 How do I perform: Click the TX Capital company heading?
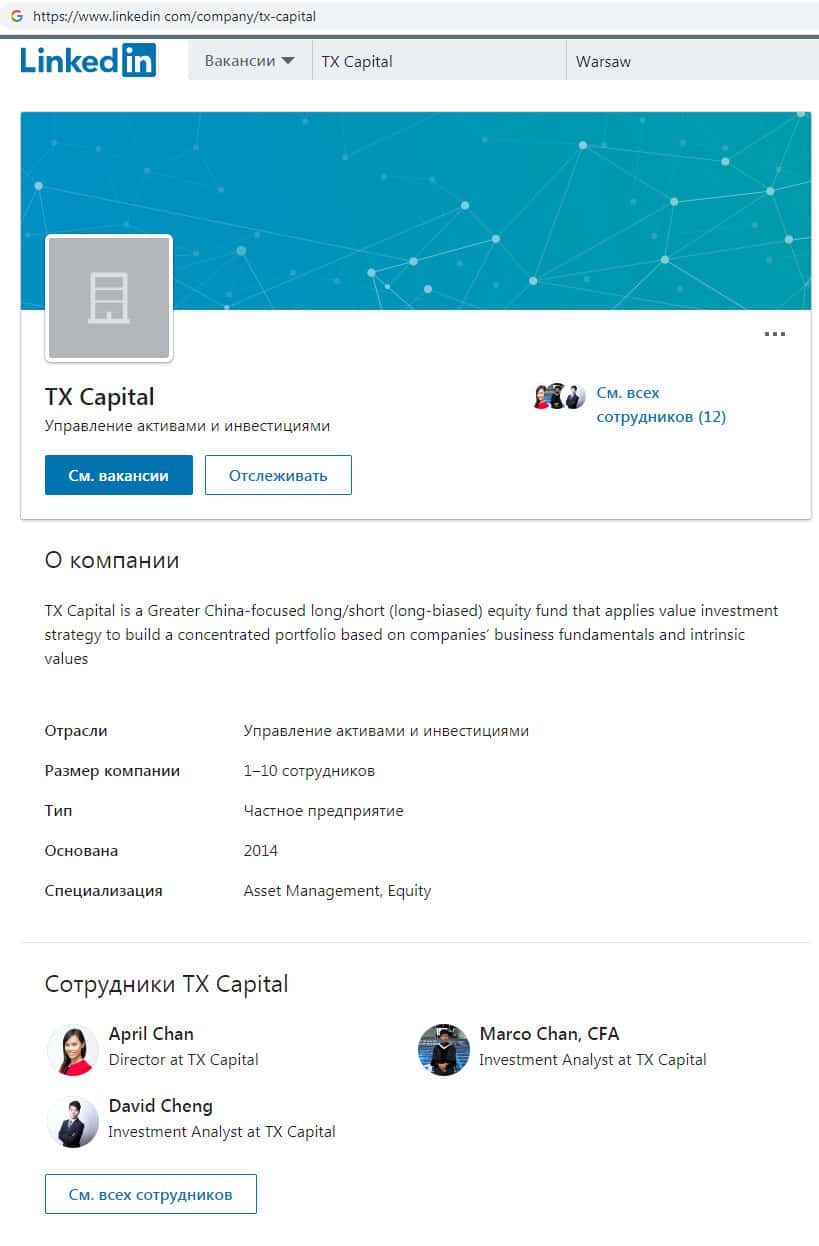point(100,397)
